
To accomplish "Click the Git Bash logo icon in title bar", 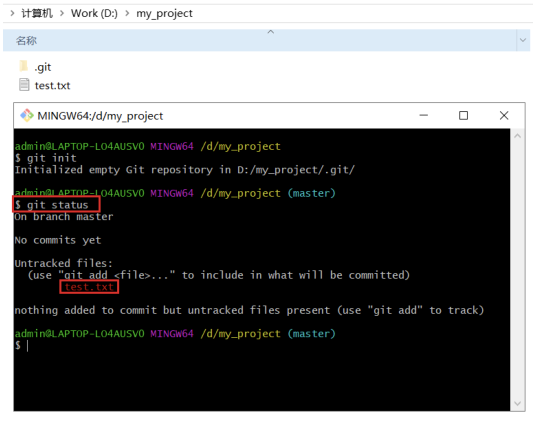I will pos(26,116).
